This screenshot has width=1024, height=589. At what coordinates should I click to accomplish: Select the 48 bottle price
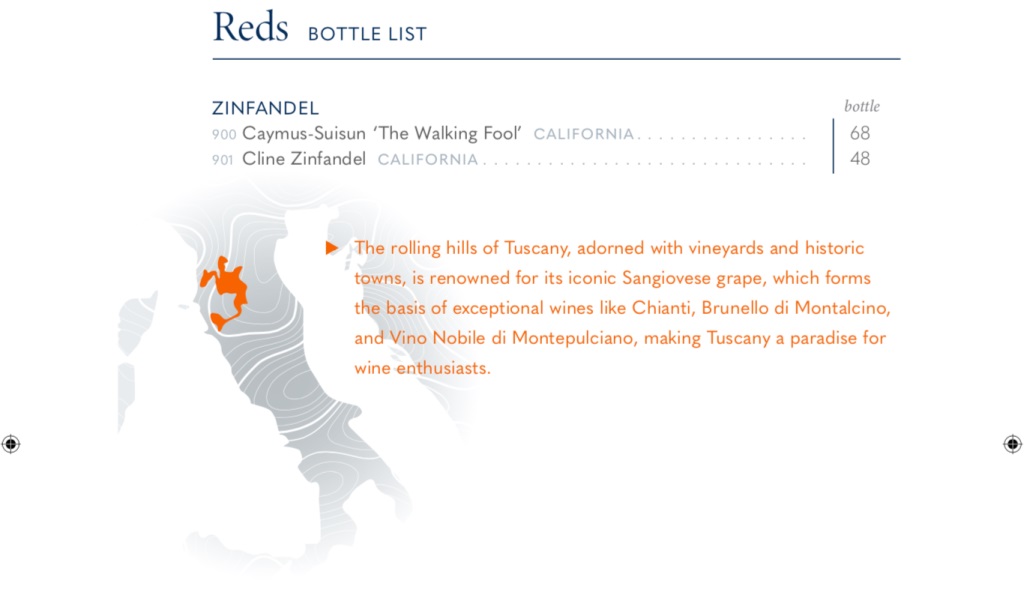[x=860, y=159]
